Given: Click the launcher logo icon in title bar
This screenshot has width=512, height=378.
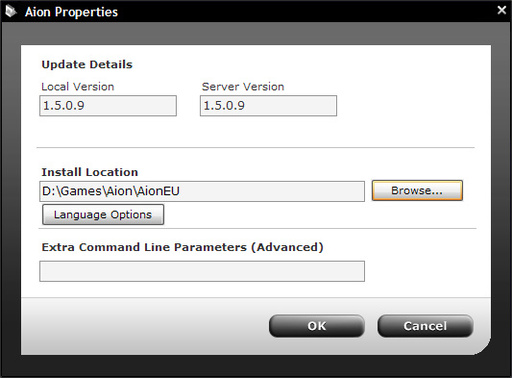Looking at the screenshot, I should (x=11, y=12).
